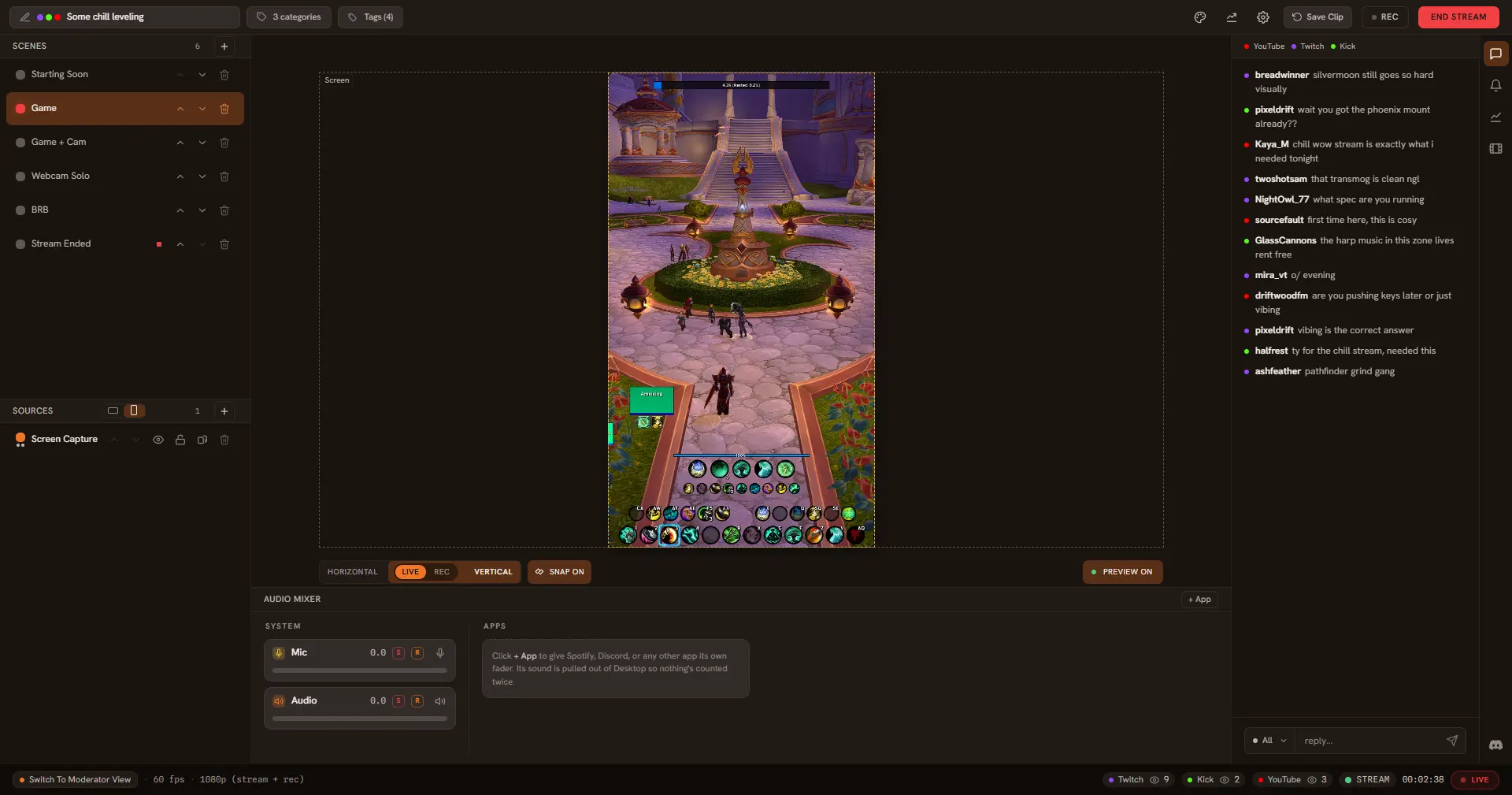Click the chat reply input field

coord(1370,741)
